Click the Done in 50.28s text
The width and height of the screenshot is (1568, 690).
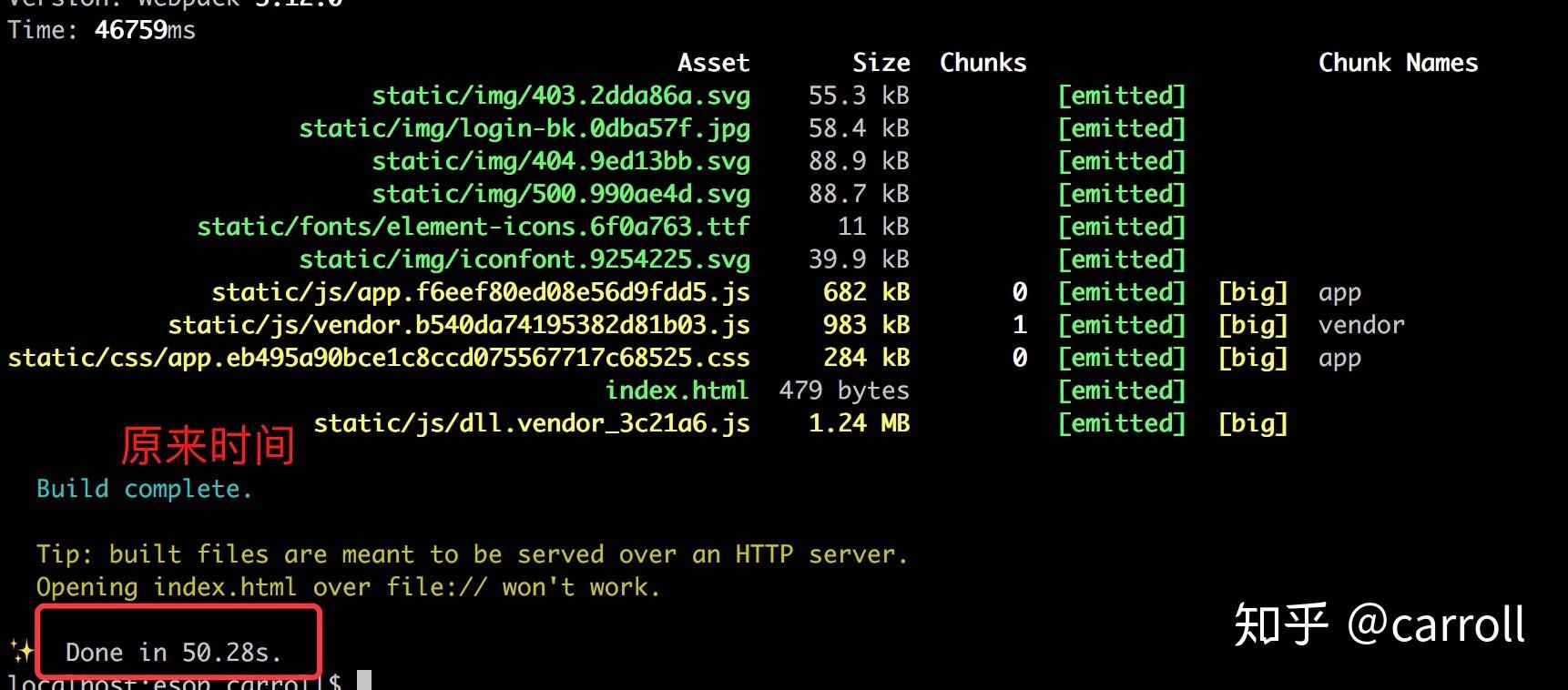tap(174, 653)
